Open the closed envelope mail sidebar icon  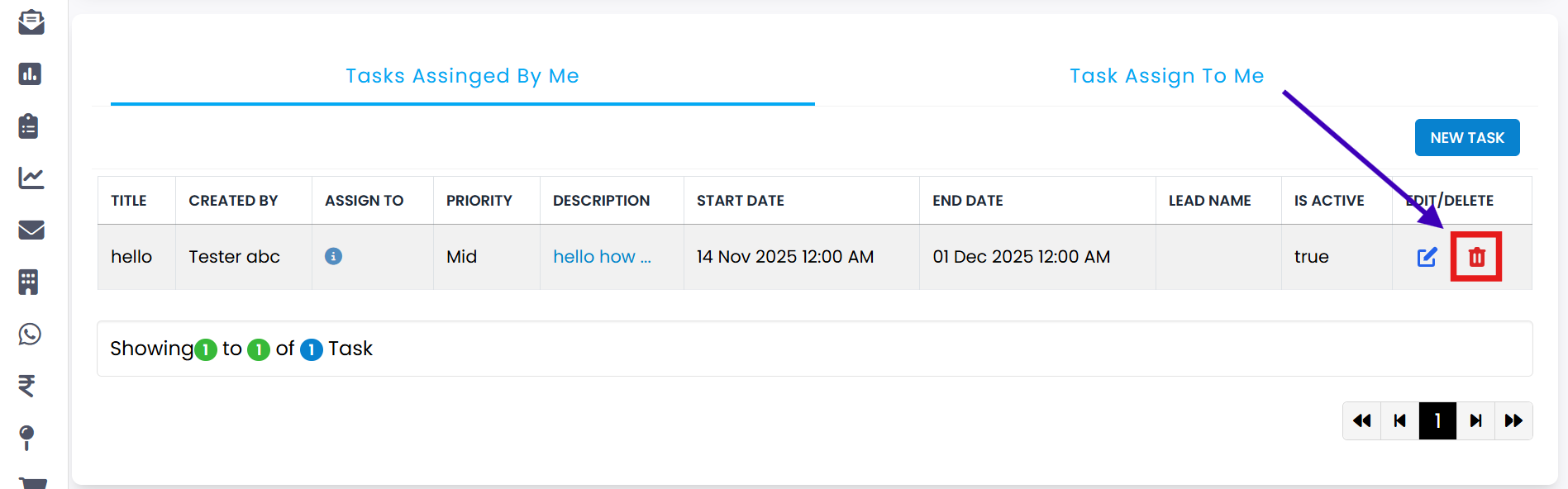point(31,230)
